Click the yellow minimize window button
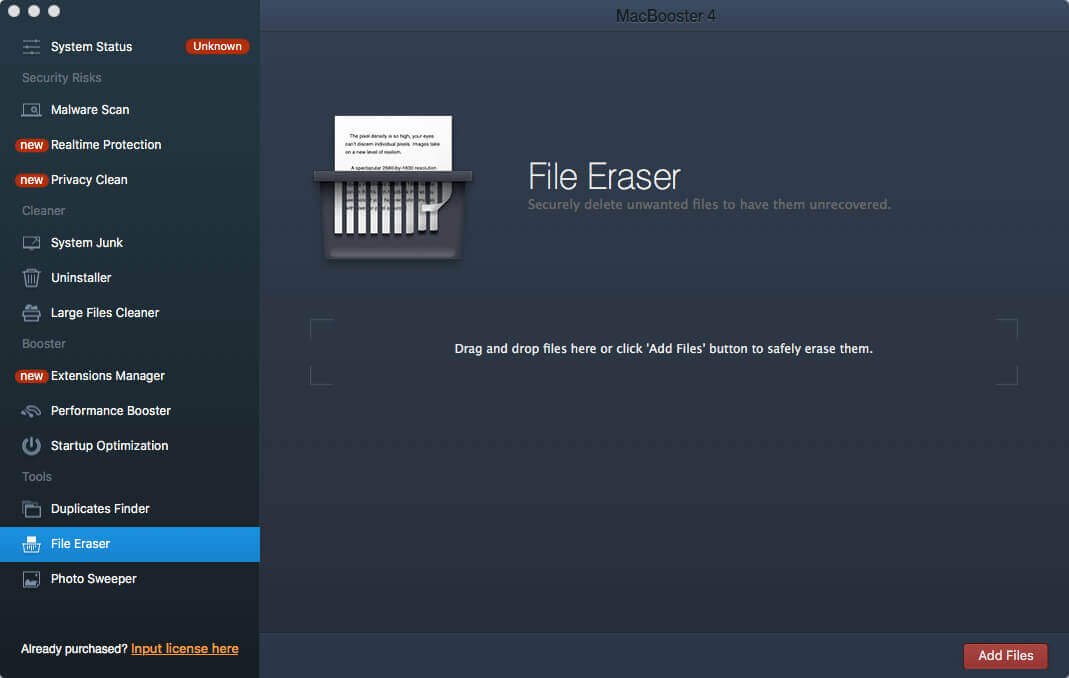Viewport: 1069px width, 678px height. pos(34,10)
